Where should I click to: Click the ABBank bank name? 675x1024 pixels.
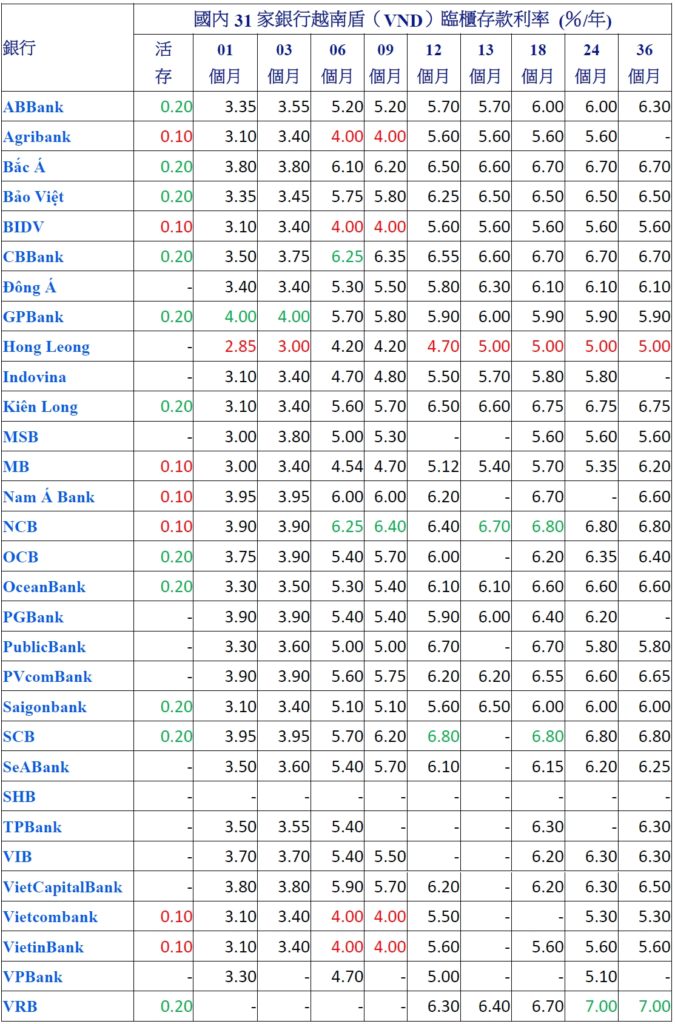pos(33,107)
